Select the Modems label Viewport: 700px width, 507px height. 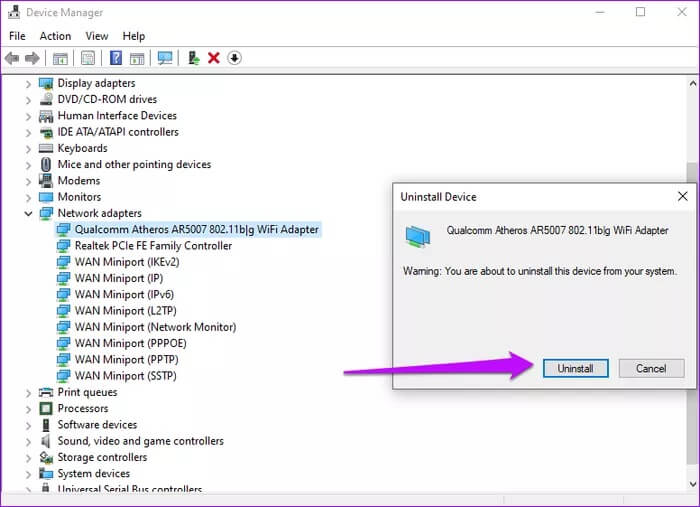[x=79, y=181]
